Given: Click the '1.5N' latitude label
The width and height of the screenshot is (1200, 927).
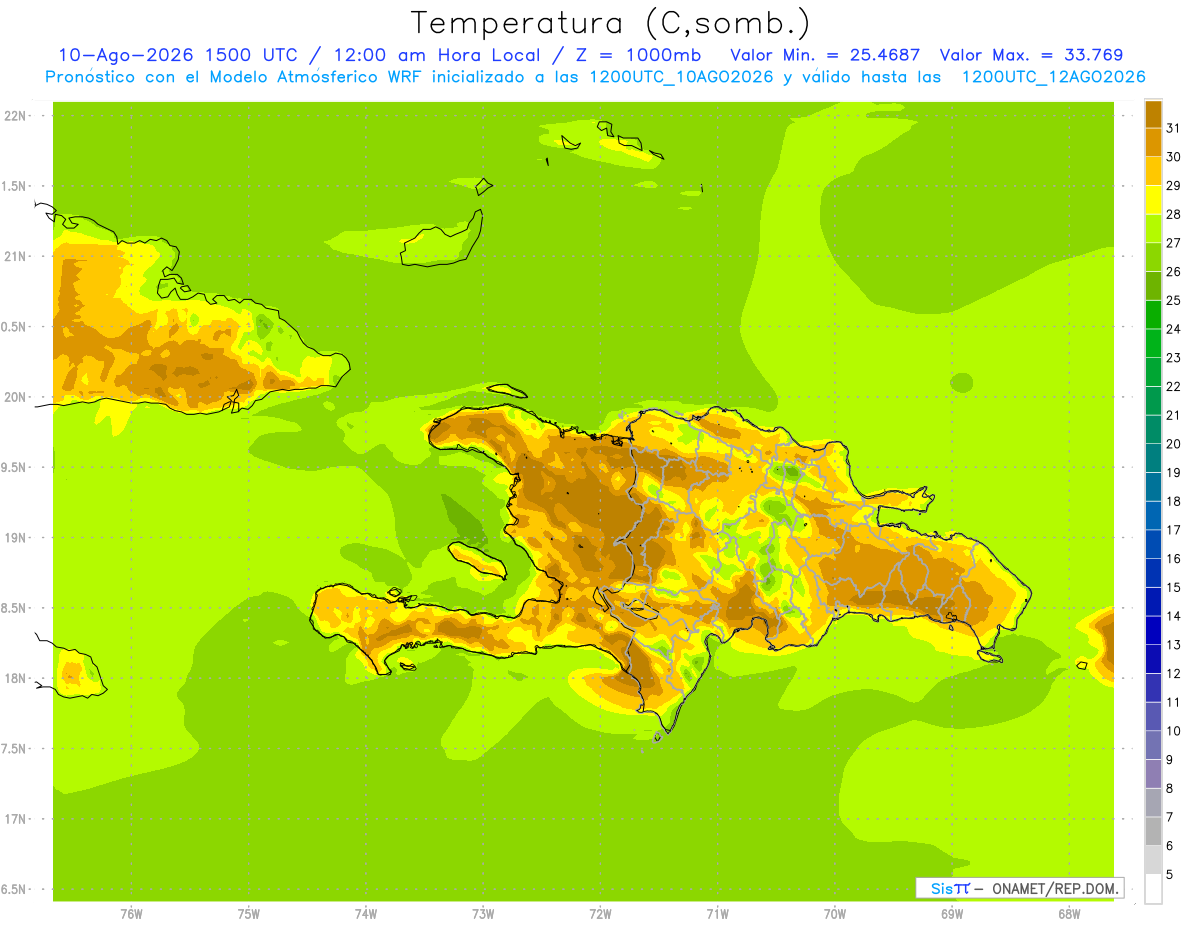Looking at the screenshot, I should [14, 186].
